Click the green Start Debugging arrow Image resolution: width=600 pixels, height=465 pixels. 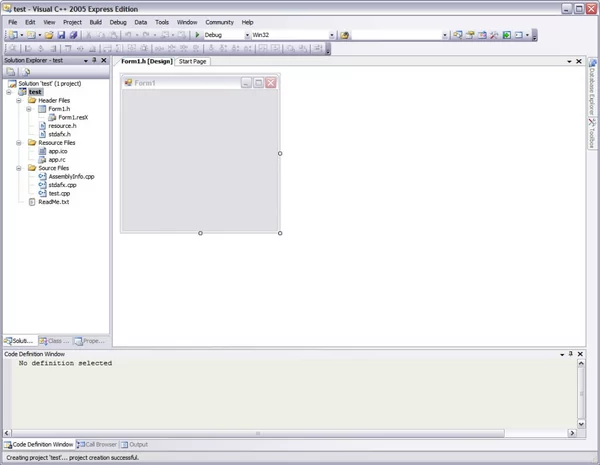(197, 35)
